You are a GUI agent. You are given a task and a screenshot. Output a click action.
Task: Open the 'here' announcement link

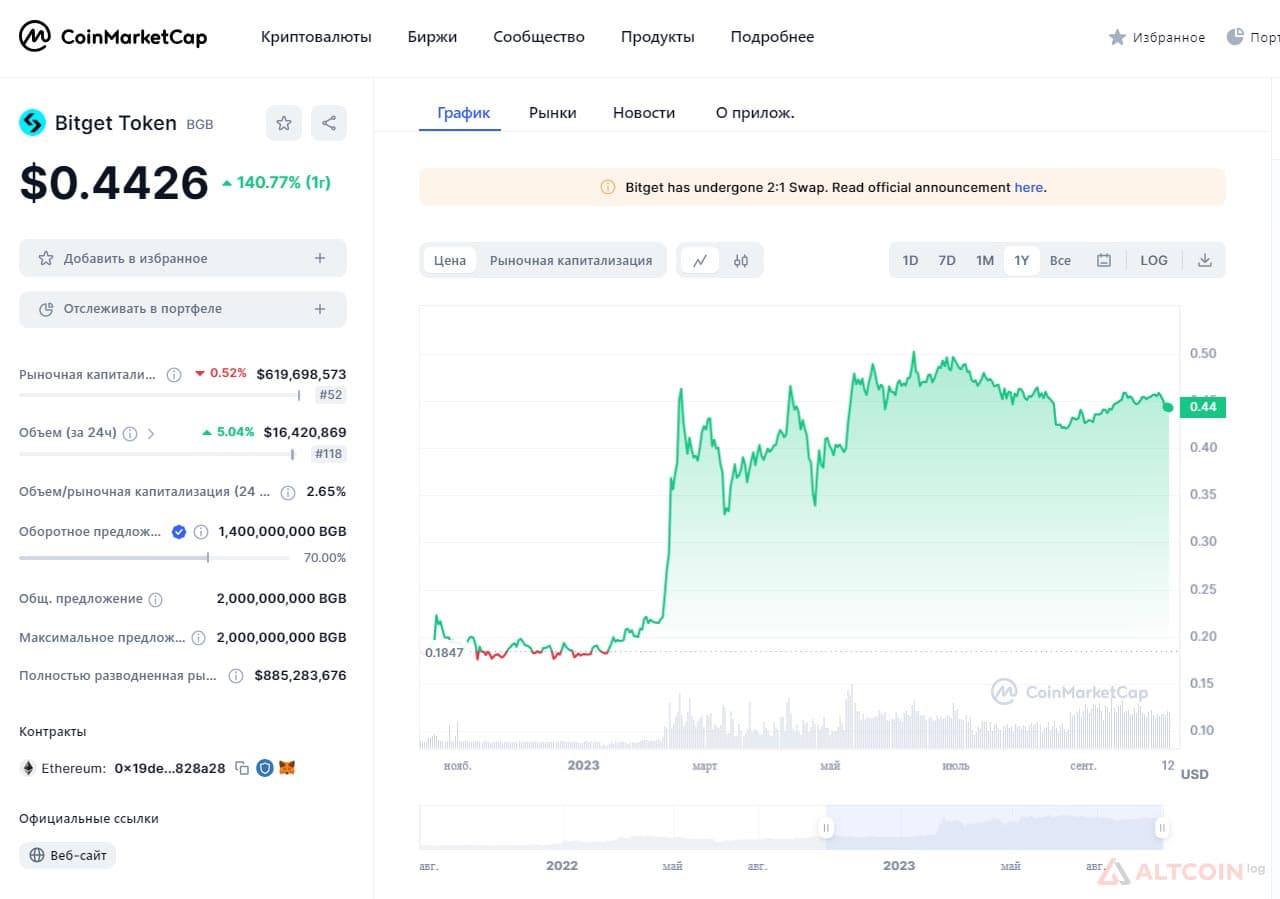(x=1028, y=187)
